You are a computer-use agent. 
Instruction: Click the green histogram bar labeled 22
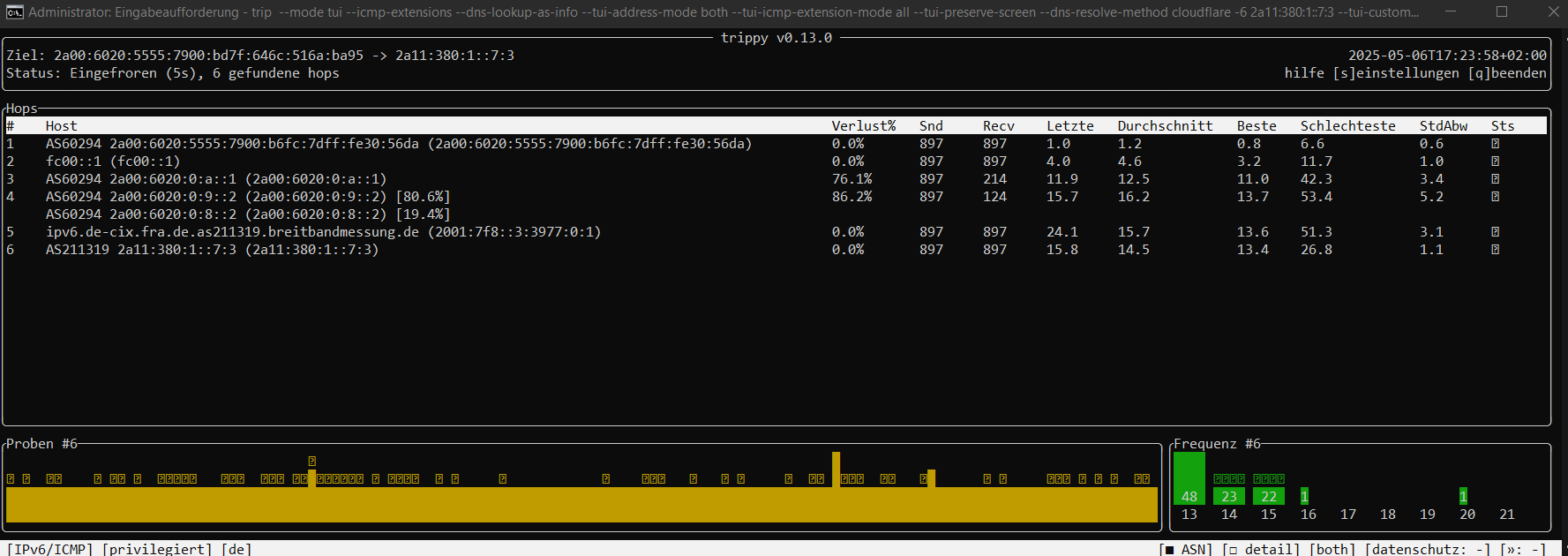pyautogui.click(x=1269, y=496)
